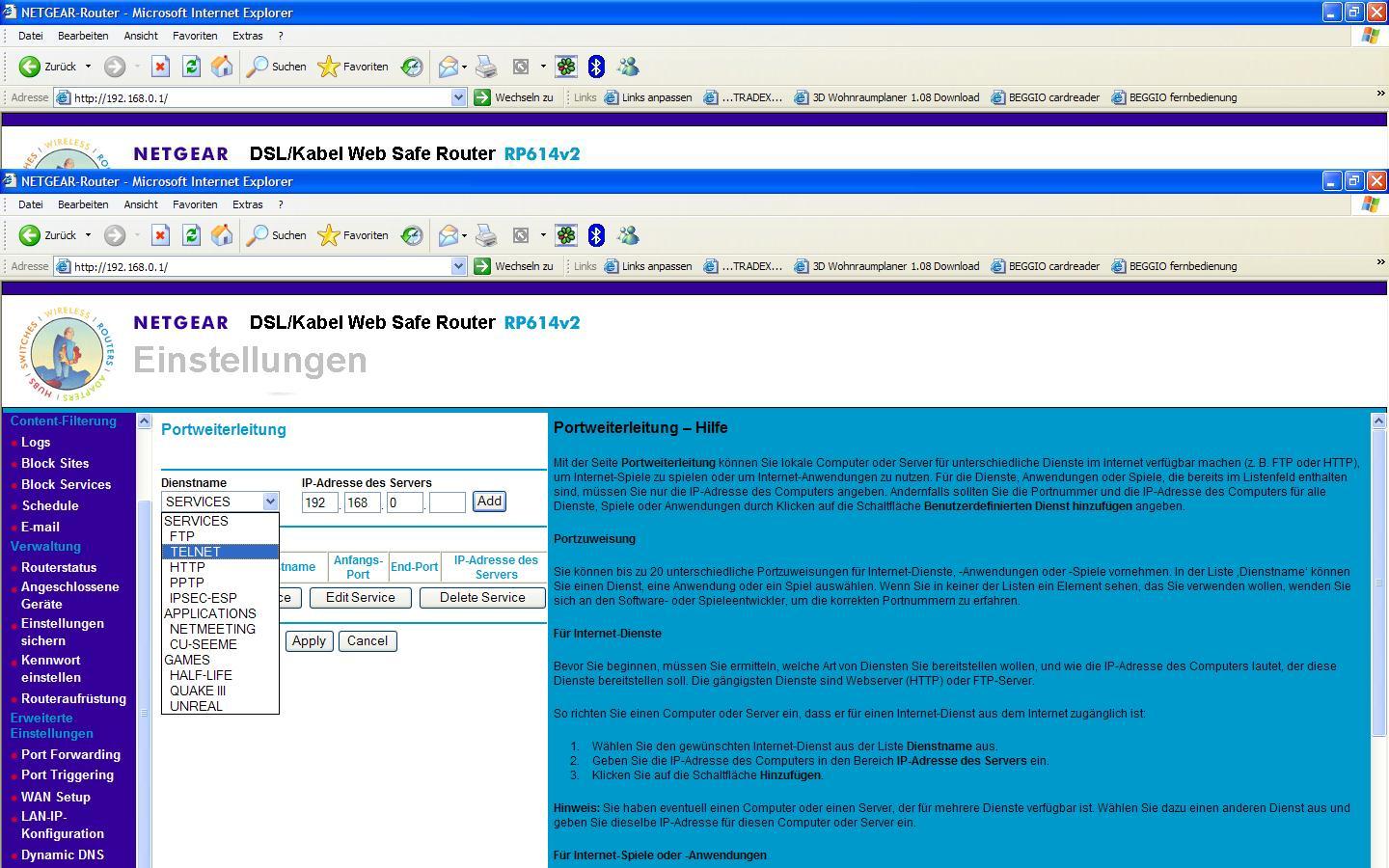Open Zurück history arrow in front window
The height and width of the screenshot is (868, 1389).
(88, 235)
